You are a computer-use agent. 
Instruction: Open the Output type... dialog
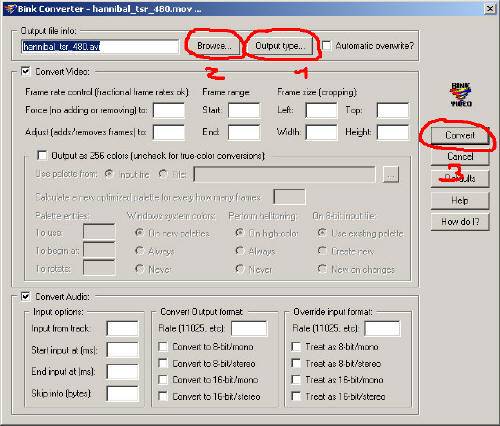[280, 46]
